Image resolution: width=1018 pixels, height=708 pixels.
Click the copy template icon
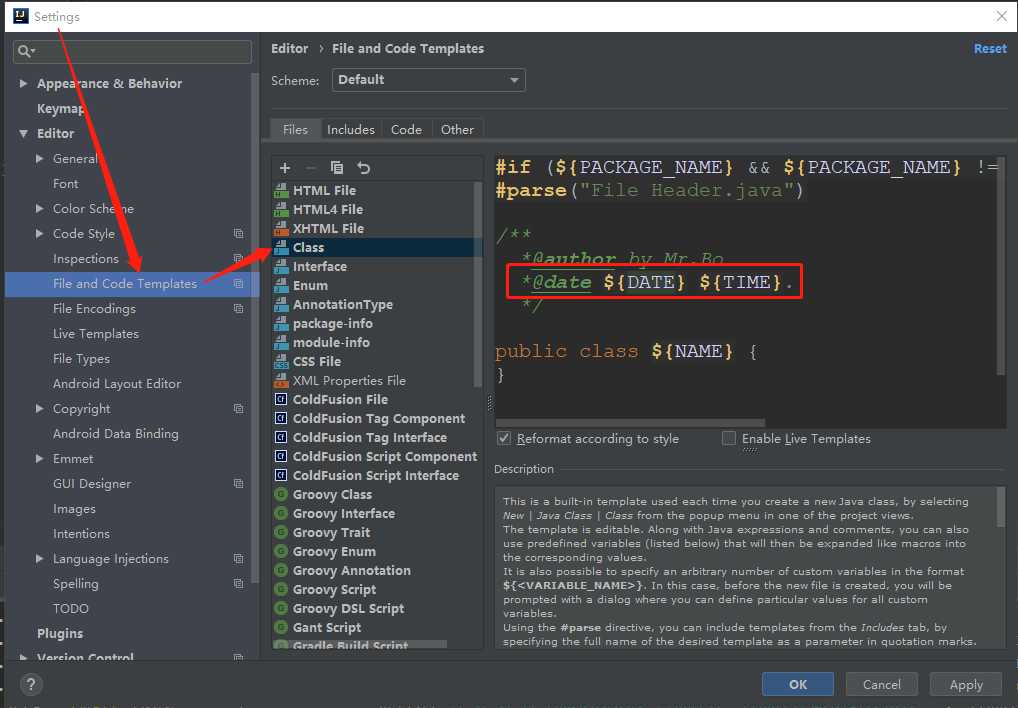coord(336,168)
